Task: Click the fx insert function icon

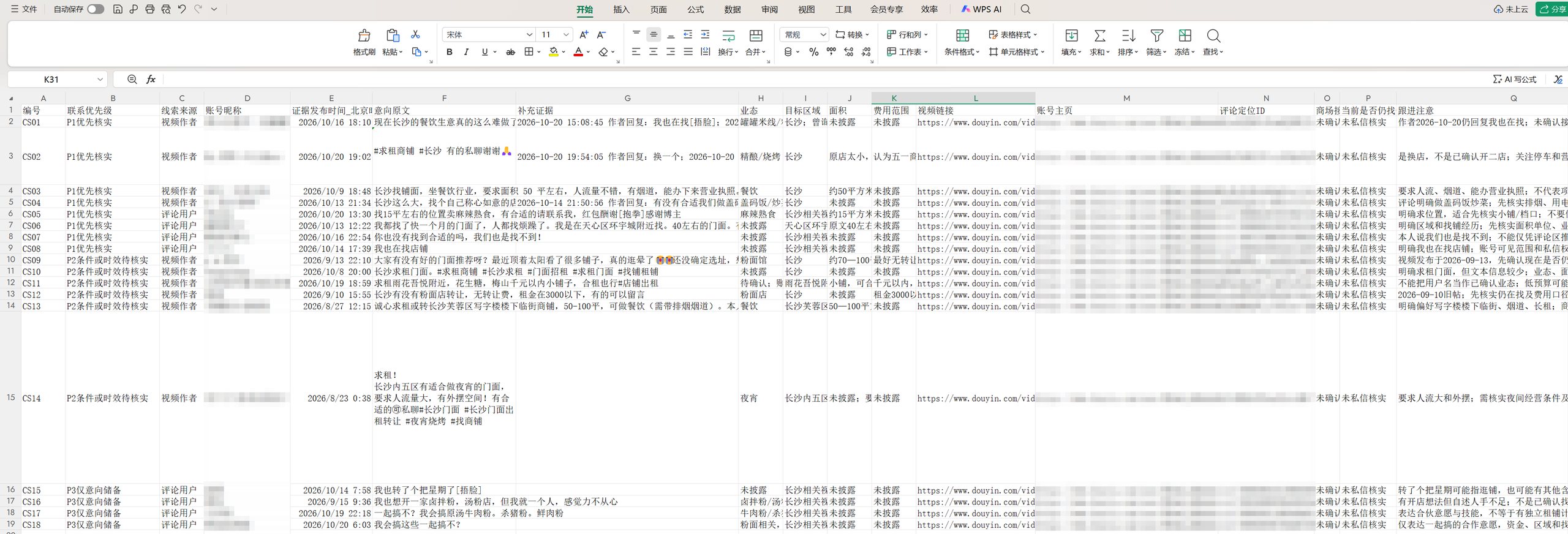Action: tap(151, 79)
